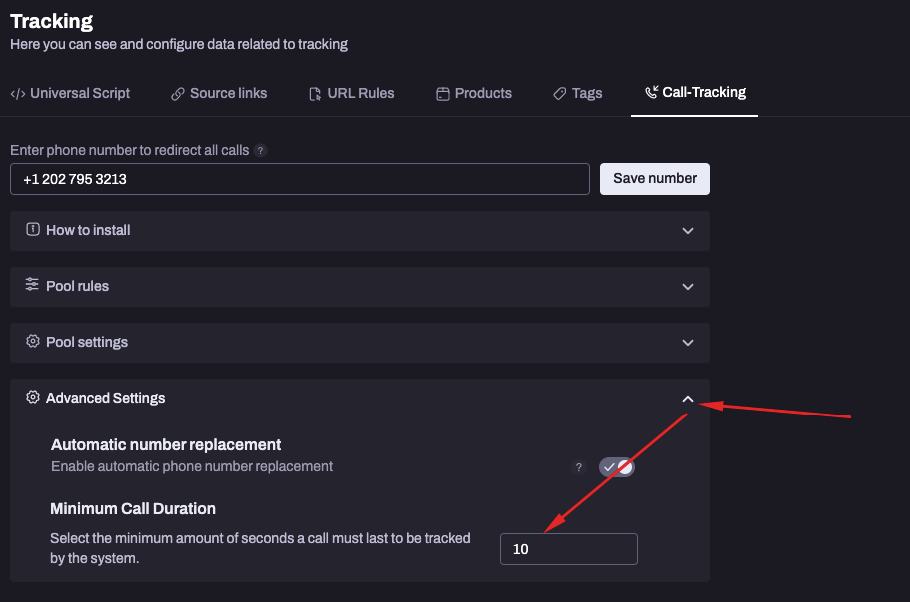Collapse the Advanced Settings section
This screenshot has height=602, width=910.
687,397
